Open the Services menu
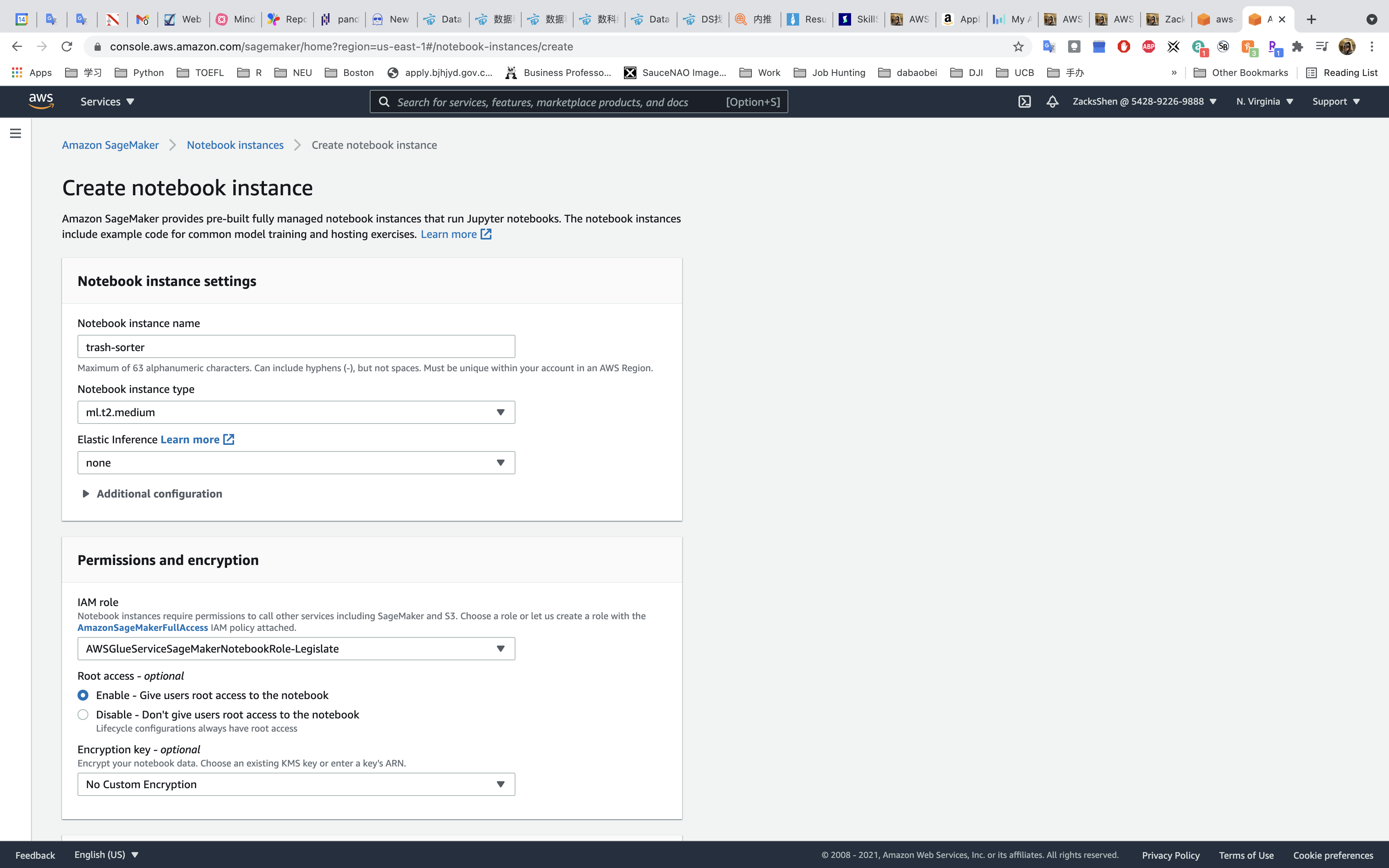The width and height of the screenshot is (1389, 868). (x=107, y=102)
